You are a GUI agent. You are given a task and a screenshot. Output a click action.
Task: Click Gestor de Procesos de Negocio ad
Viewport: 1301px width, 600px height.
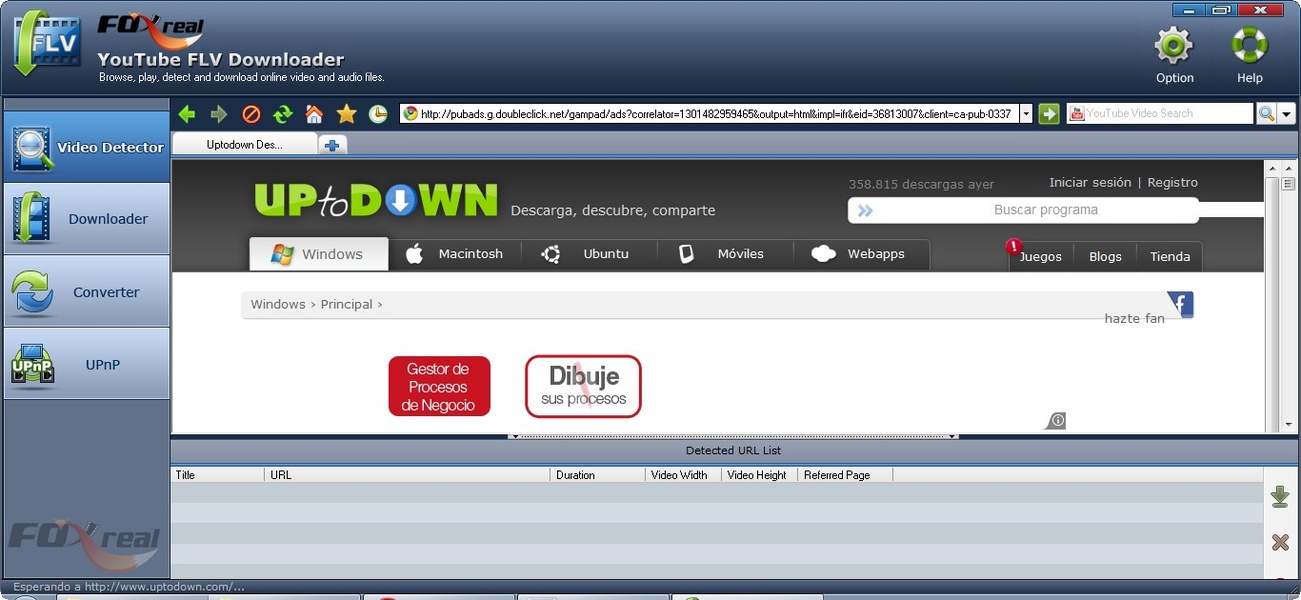click(x=439, y=386)
